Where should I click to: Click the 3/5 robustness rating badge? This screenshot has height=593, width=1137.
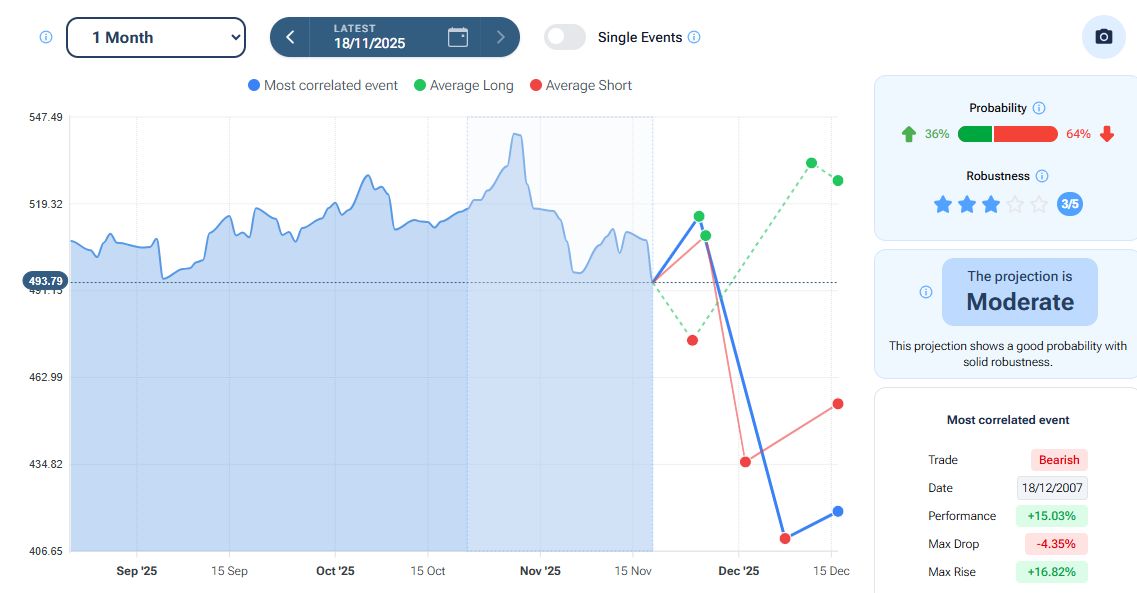tap(1069, 204)
